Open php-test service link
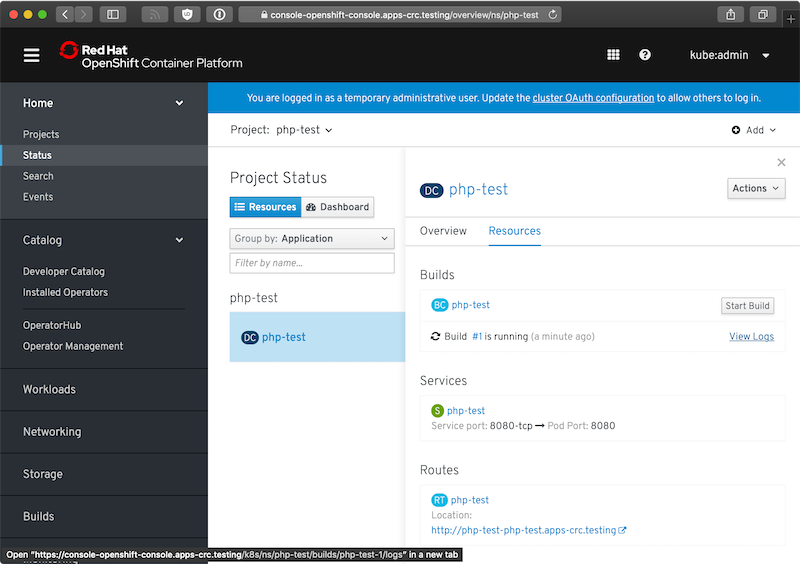This screenshot has height=564, width=800. point(466,410)
